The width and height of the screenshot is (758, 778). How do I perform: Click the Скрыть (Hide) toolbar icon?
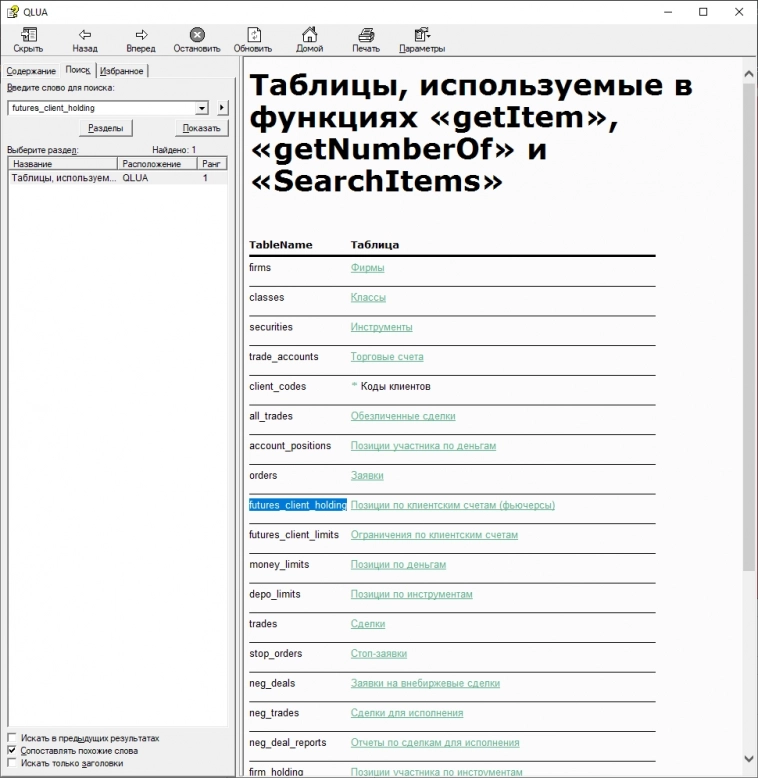coord(28,35)
